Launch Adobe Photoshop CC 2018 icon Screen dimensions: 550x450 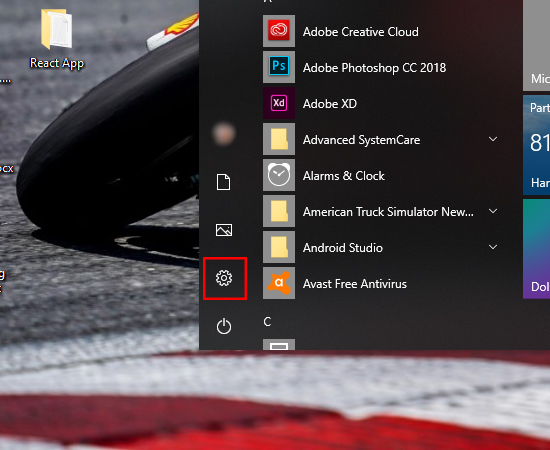coord(279,67)
